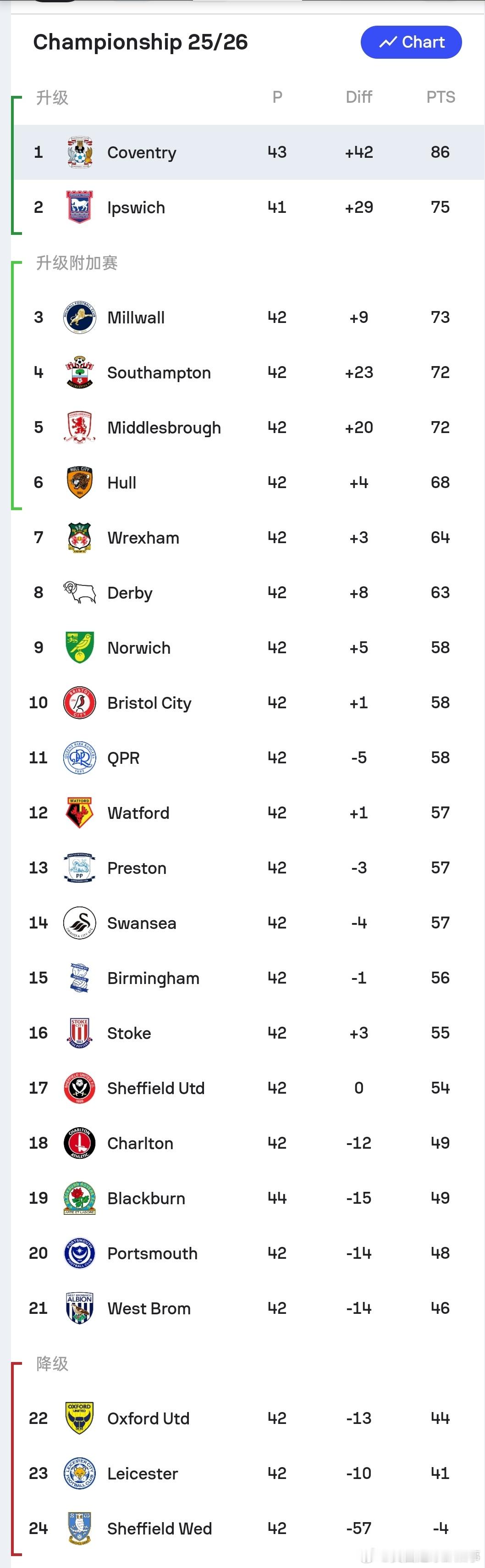485x1568 pixels.
Task: Select the Blackburn table row
Action: click(243, 1198)
